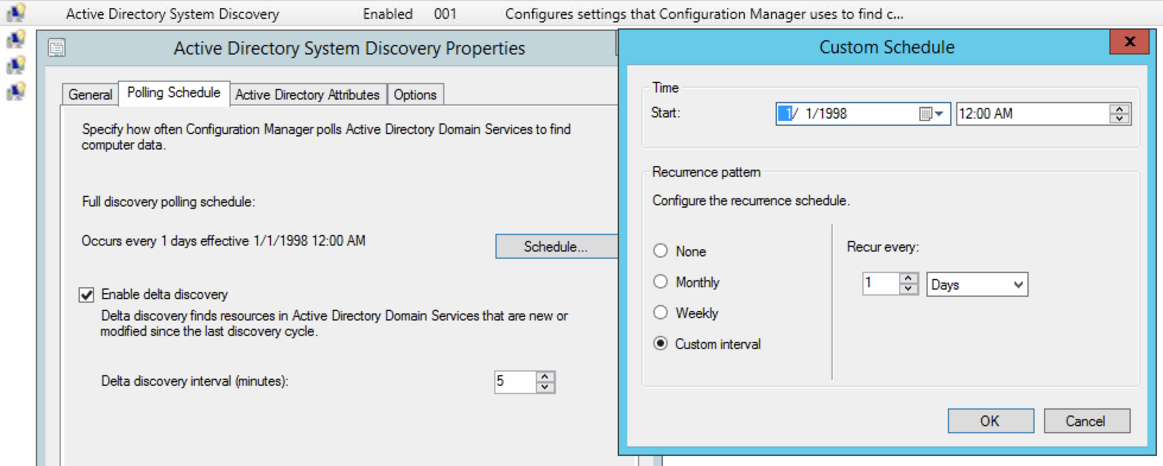This screenshot has height=466, width=1163.
Task: Select the Custom interval option
Action: click(x=660, y=344)
